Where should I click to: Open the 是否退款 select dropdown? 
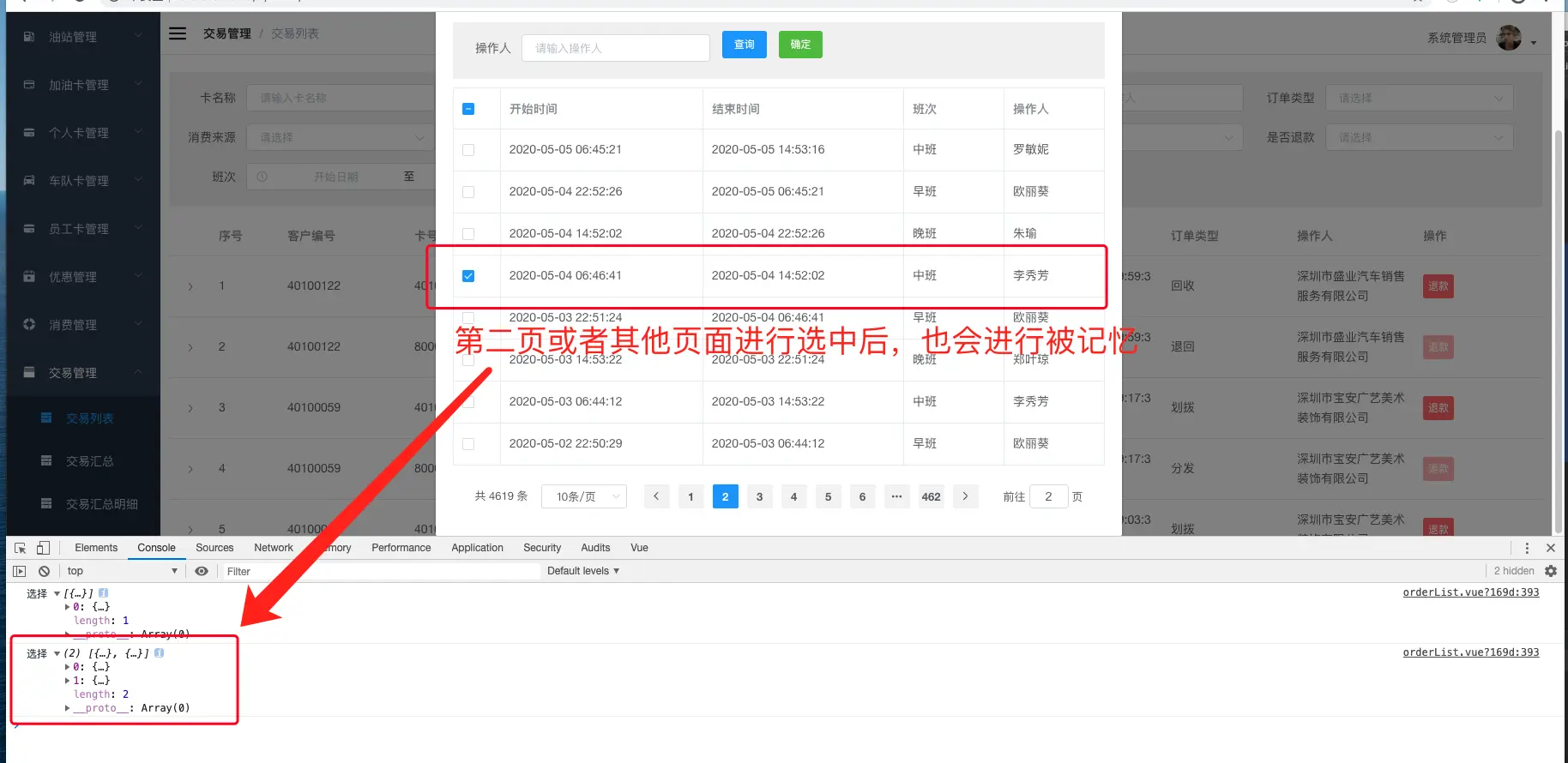click(x=1420, y=137)
